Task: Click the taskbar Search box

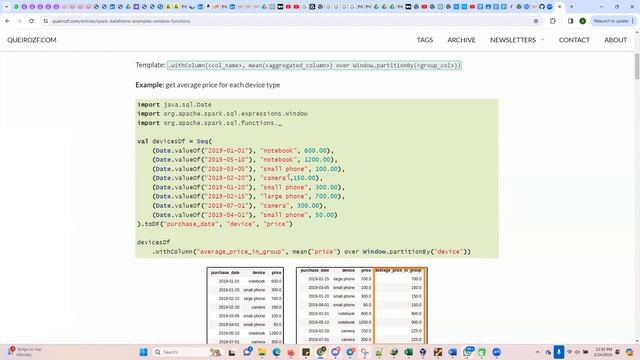Action: click(x=187, y=352)
